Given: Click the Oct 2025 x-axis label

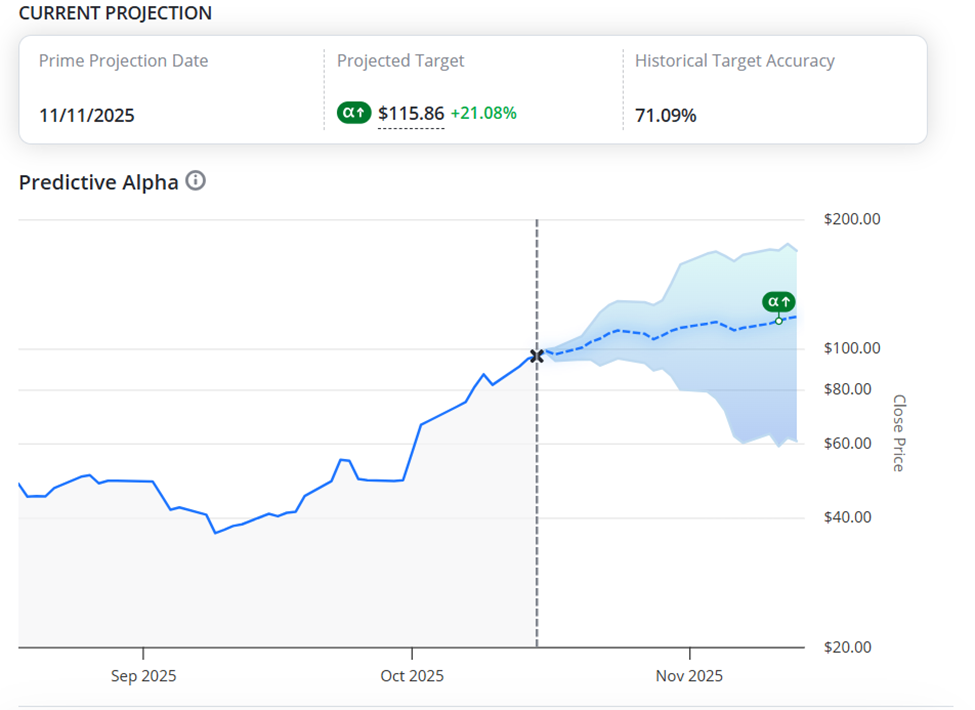Looking at the screenshot, I should pos(412,676).
